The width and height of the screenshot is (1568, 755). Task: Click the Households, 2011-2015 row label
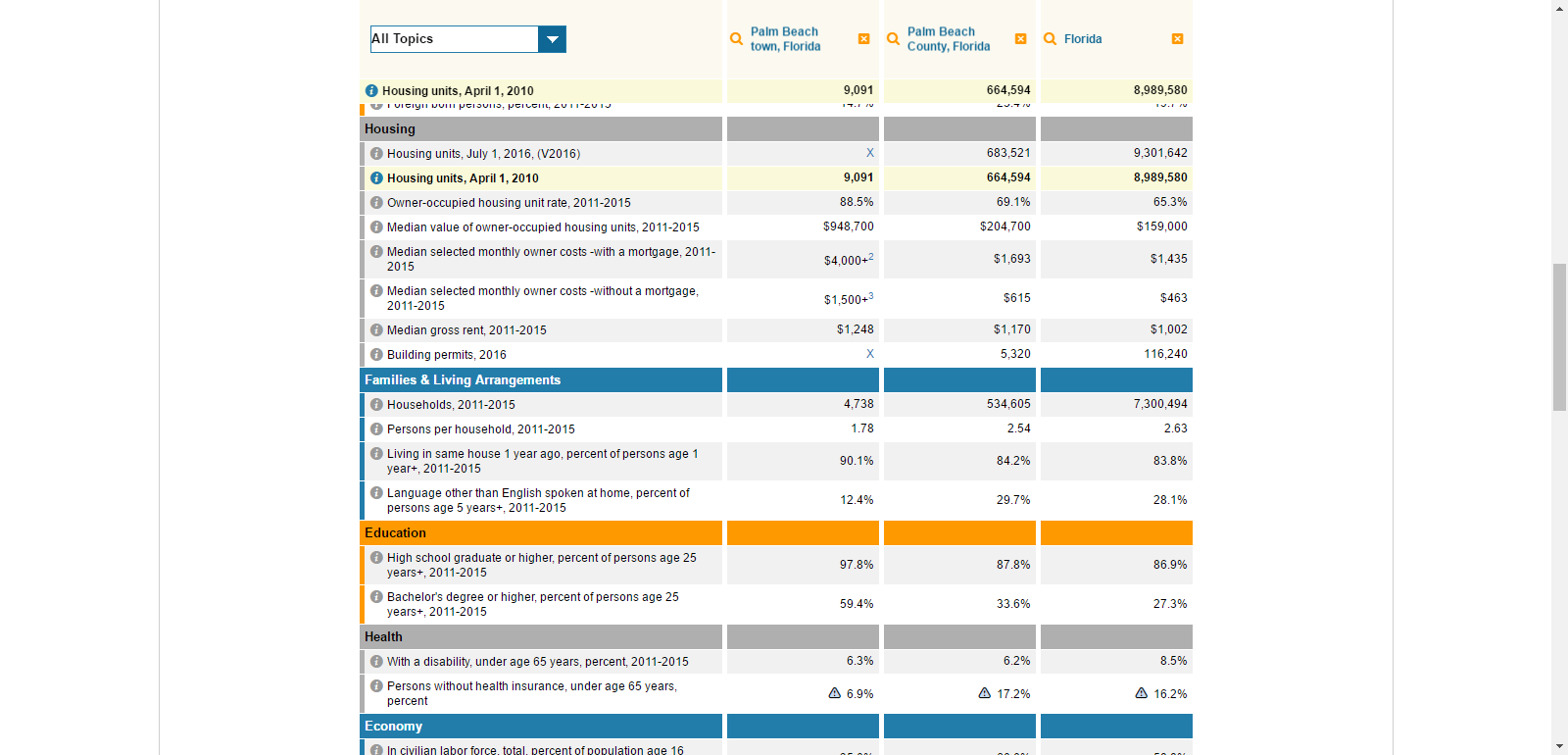(451, 405)
